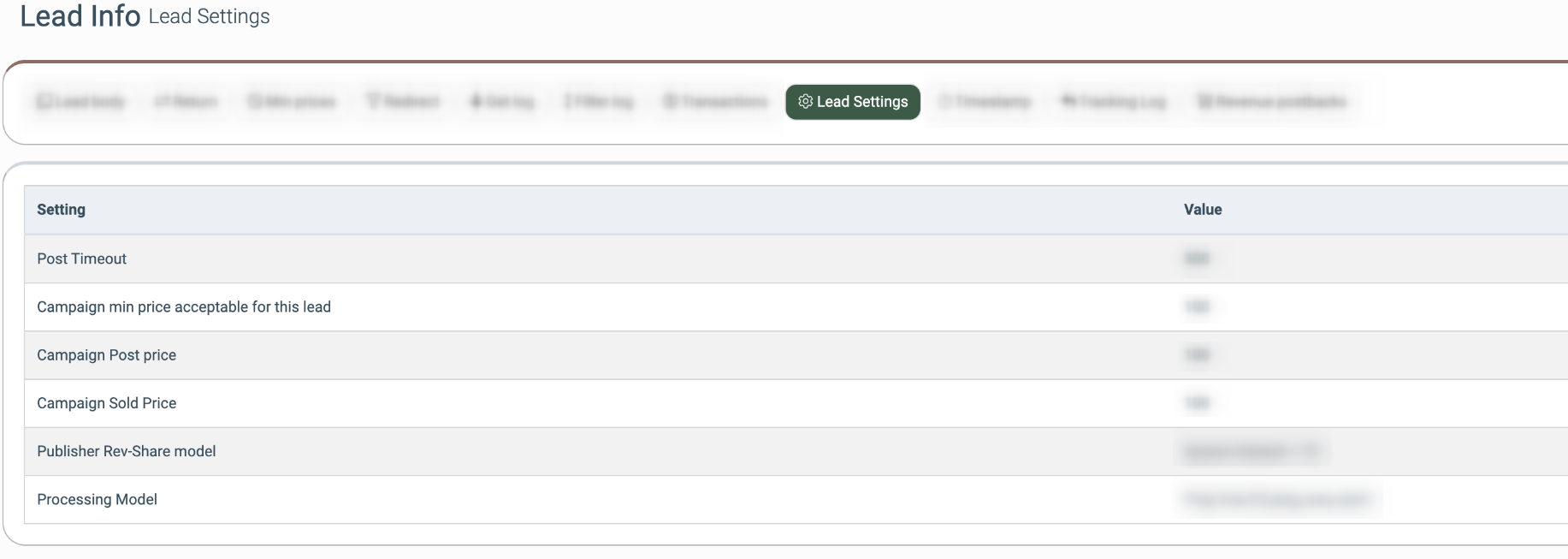Open the Transactions tab

click(716, 102)
